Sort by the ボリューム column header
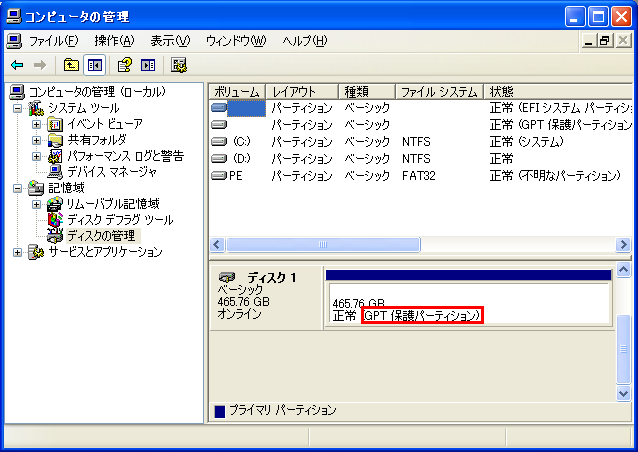This screenshot has height=452, width=638. pos(237,92)
